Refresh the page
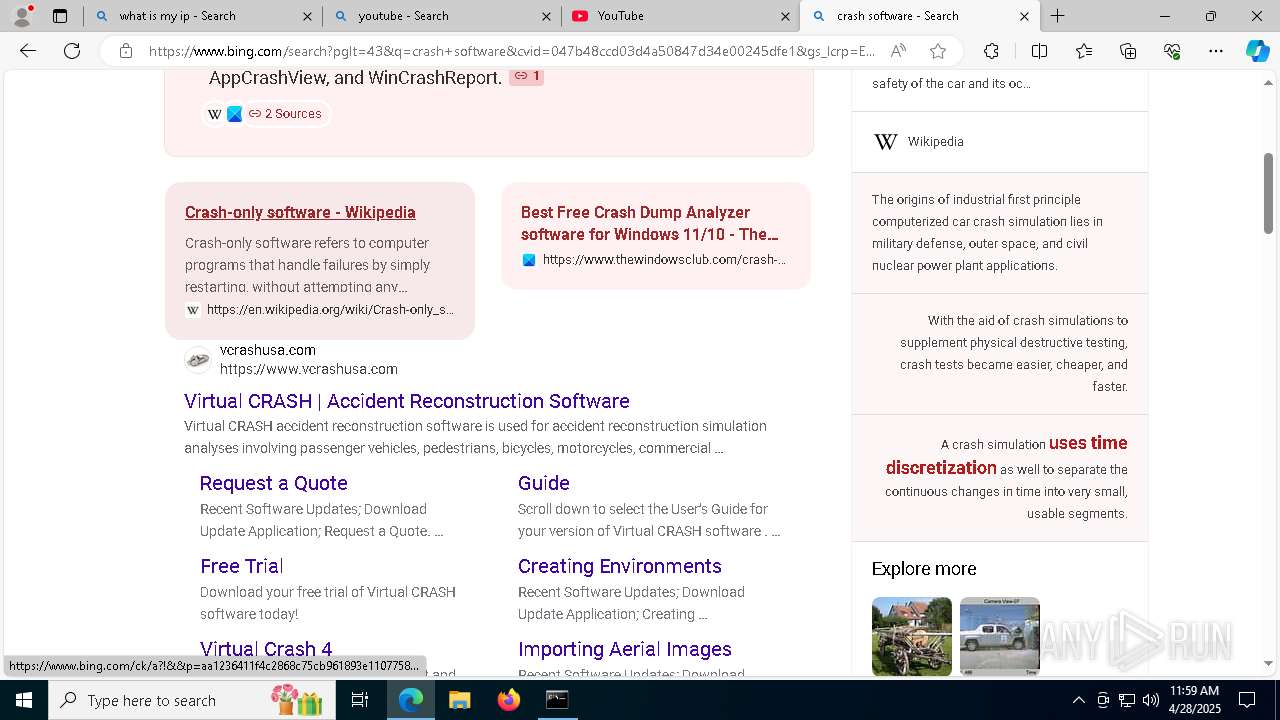Viewport: 1280px width, 720px height. click(72, 51)
